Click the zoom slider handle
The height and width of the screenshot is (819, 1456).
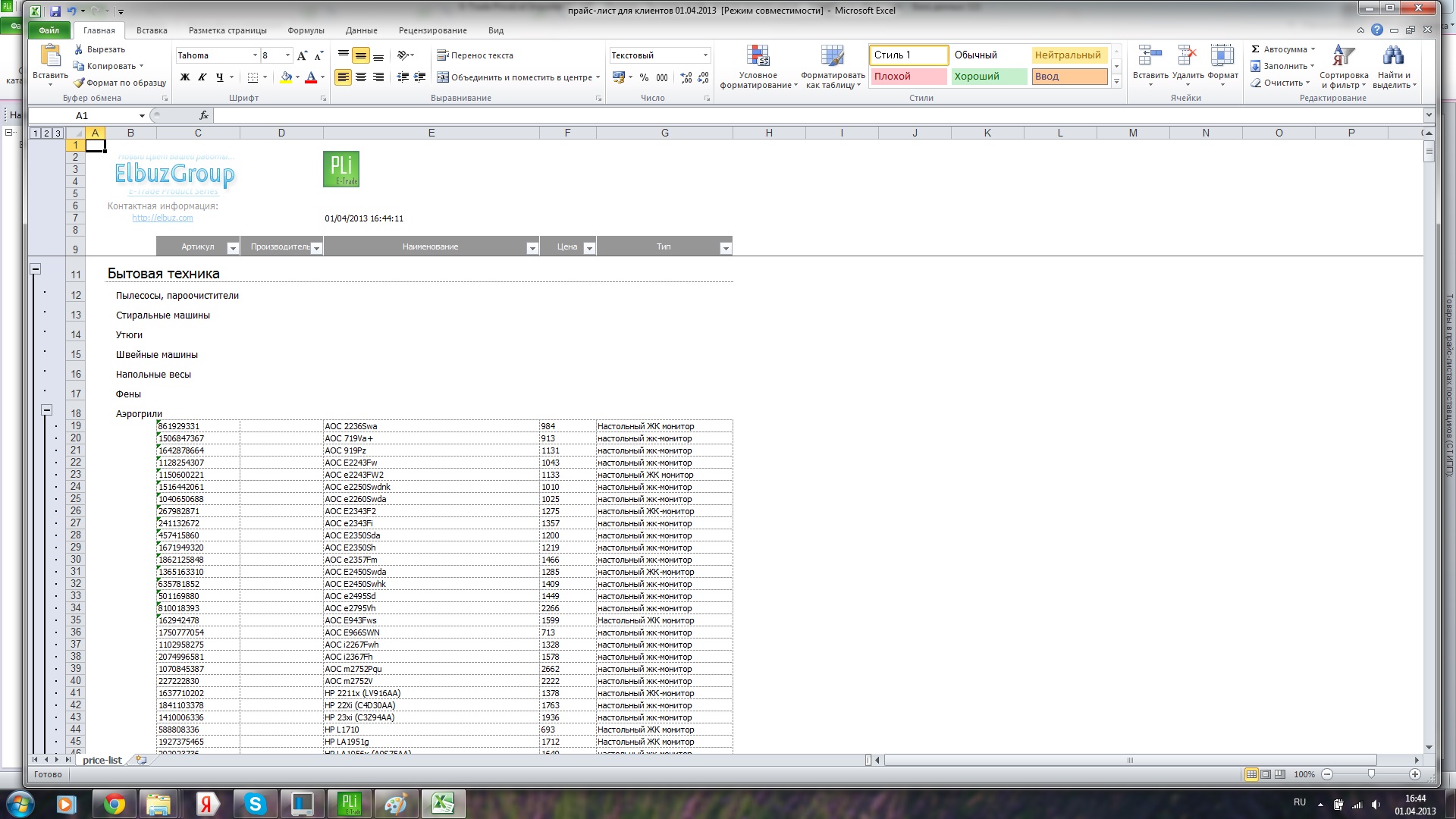click(x=1371, y=774)
